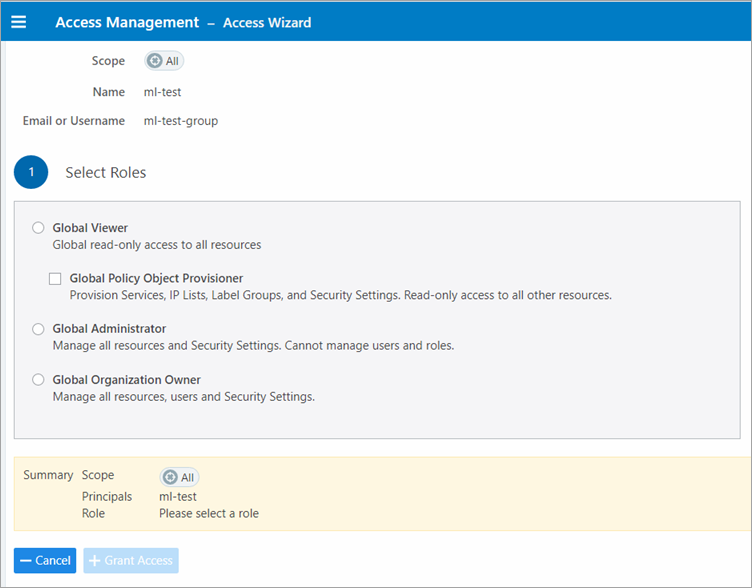Click the All scope pill at top
The image size is (752, 588).
pos(164,61)
